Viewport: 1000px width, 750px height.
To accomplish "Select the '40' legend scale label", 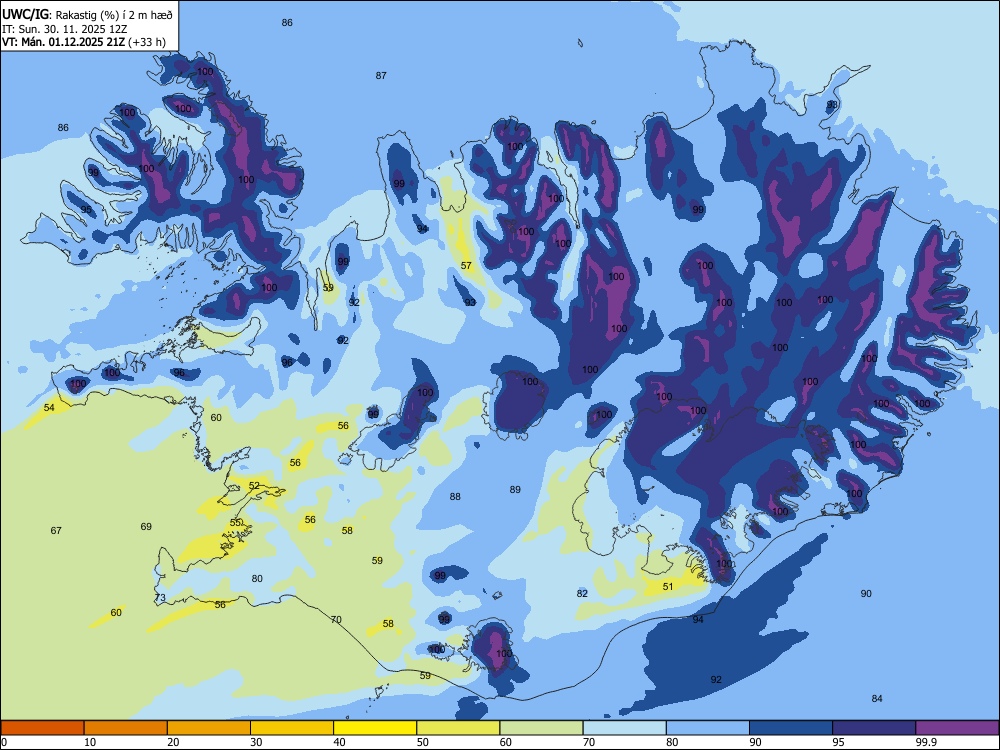I will pos(339,742).
